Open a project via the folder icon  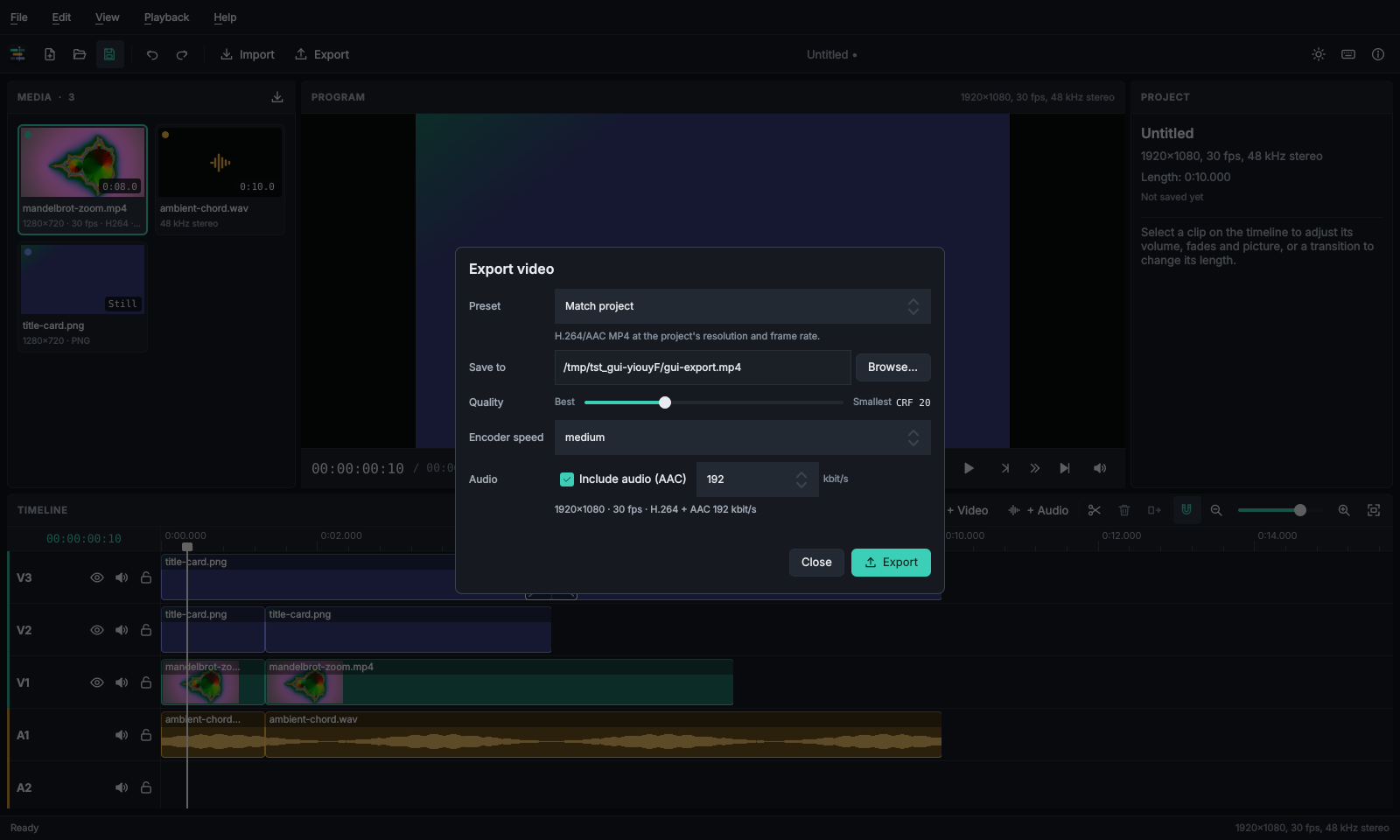80,54
